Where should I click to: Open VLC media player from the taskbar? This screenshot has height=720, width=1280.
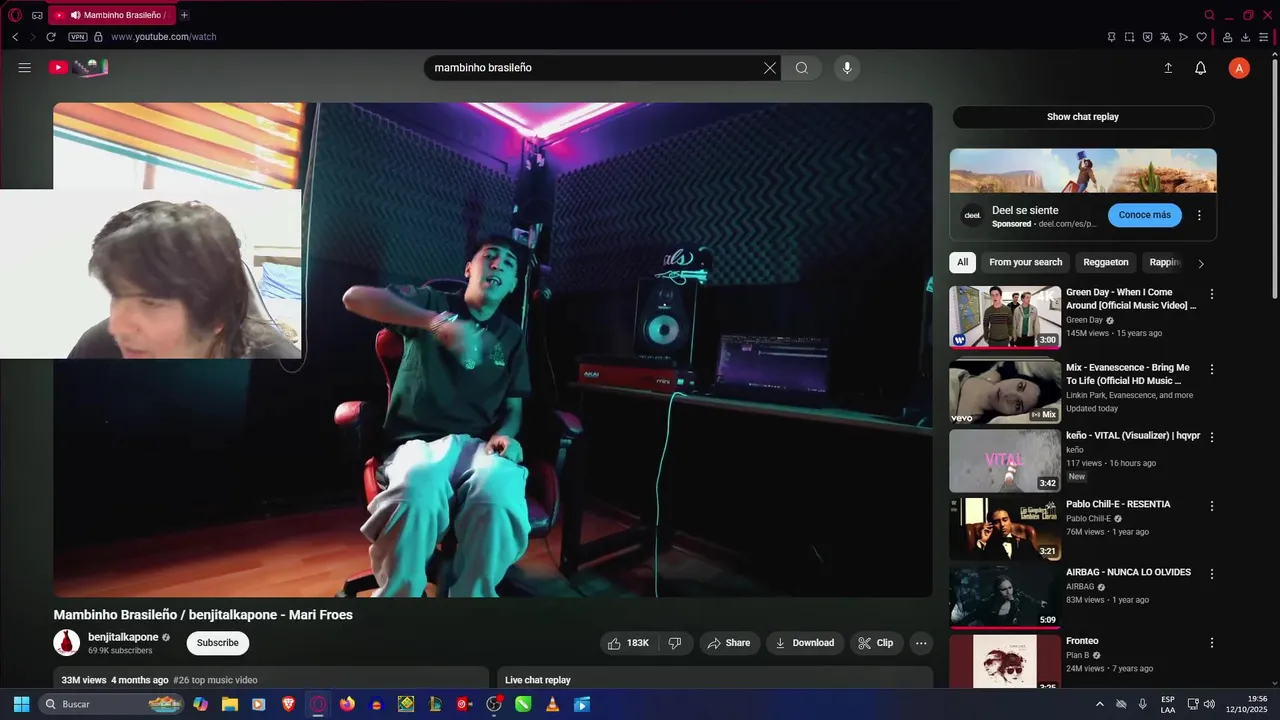[552, 704]
